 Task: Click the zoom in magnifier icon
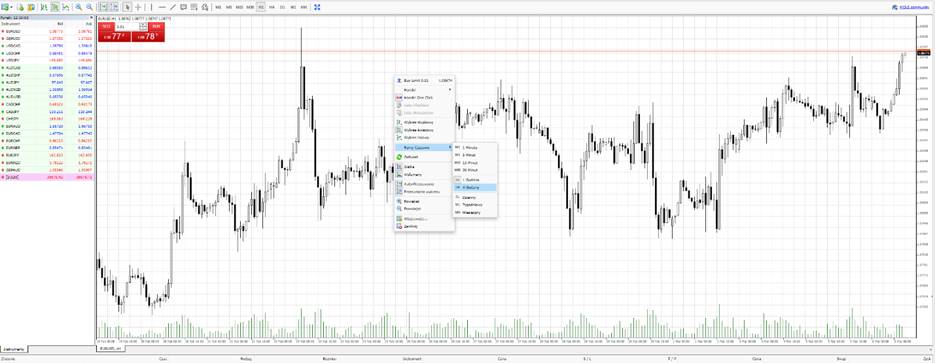coord(79,7)
